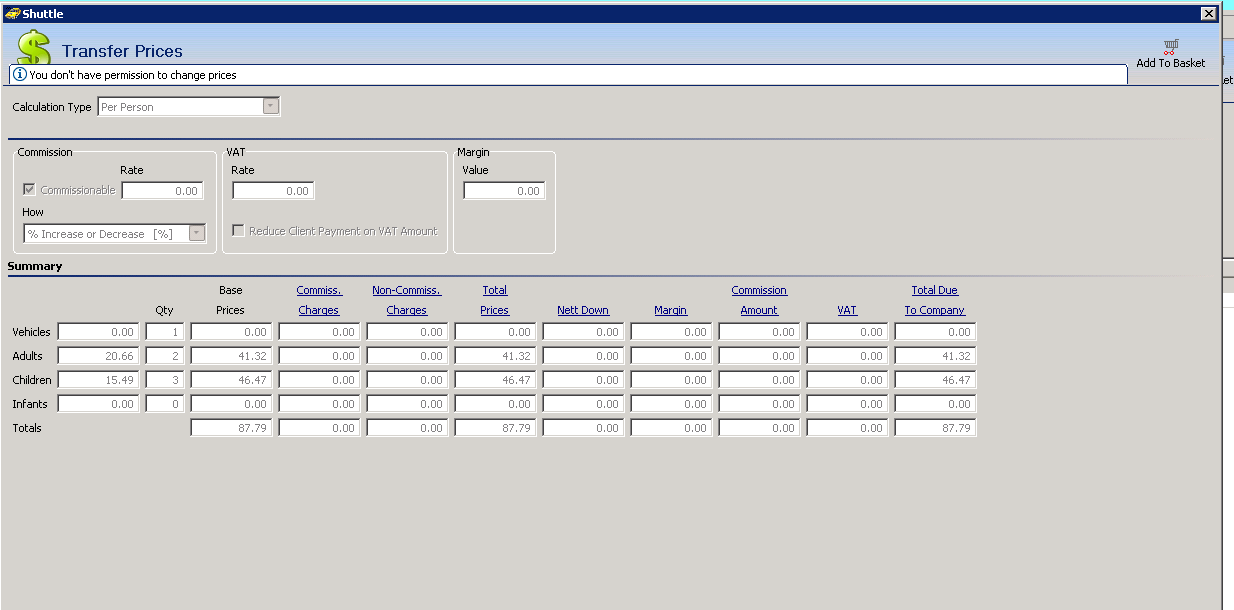Viewport: 1234px width, 610px height.
Task: Open the Calculation Type dropdown
Action: (270, 106)
